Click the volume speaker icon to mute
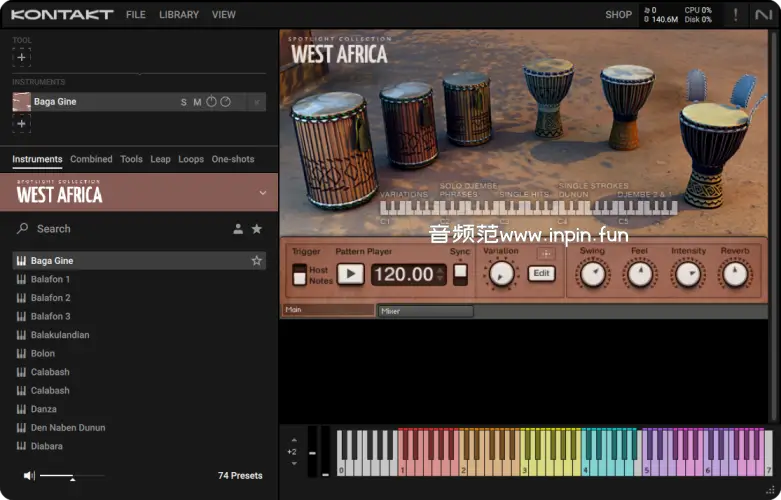The image size is (781, 500). [x=29, y=476]
